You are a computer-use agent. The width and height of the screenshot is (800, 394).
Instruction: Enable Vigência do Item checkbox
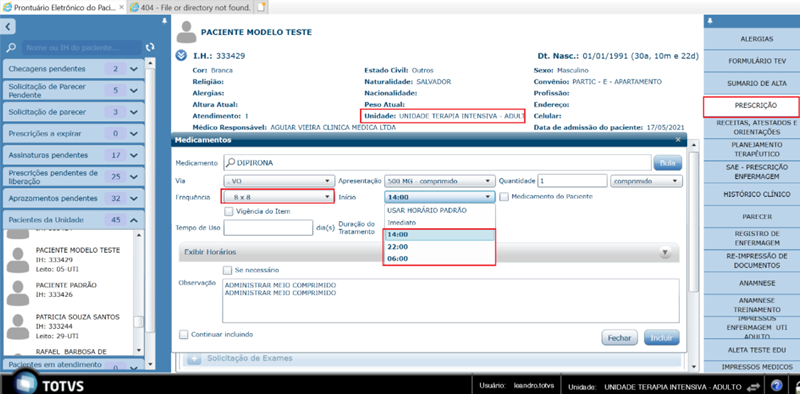point(229,211)
